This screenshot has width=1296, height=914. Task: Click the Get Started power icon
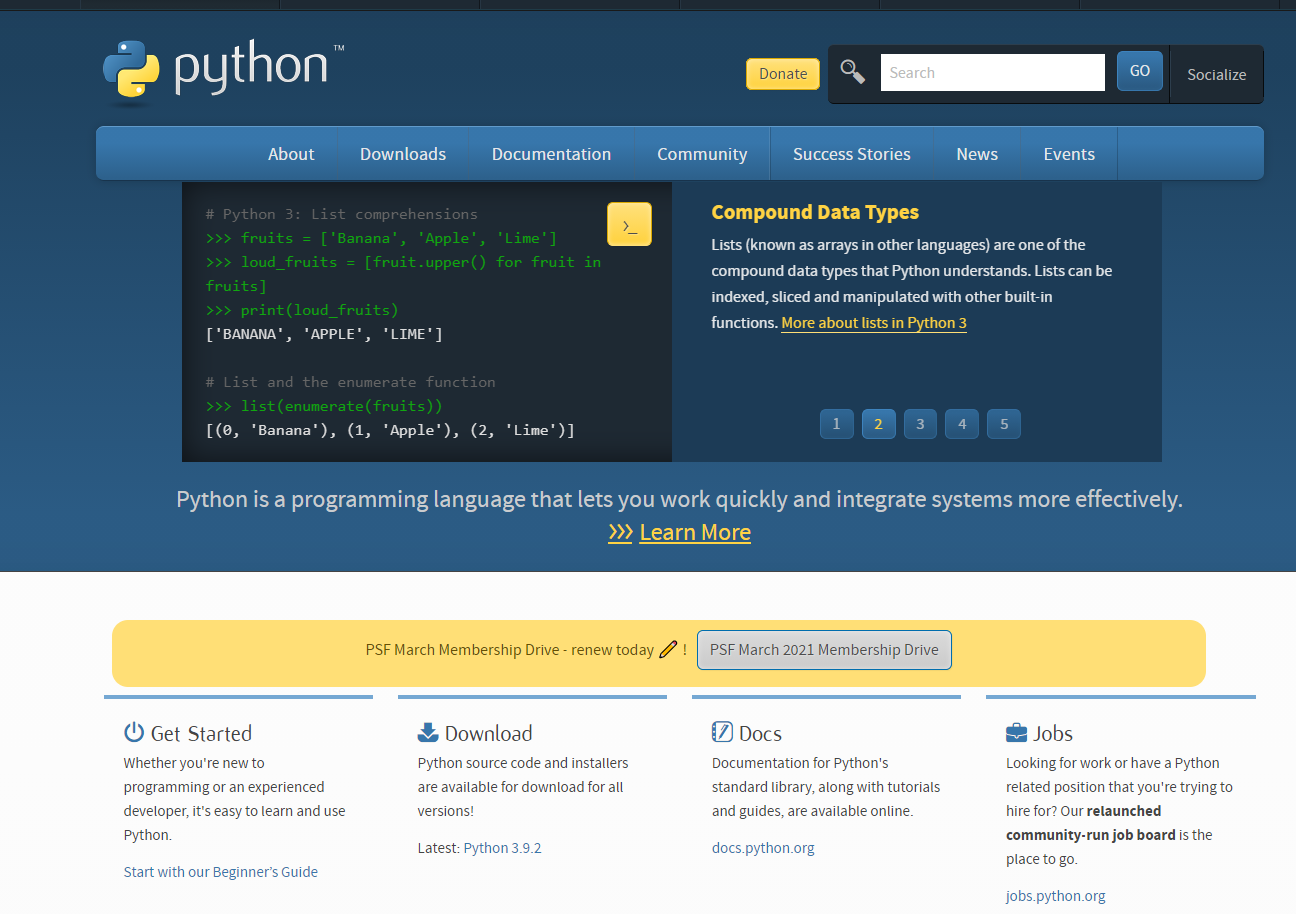(134, 732)
